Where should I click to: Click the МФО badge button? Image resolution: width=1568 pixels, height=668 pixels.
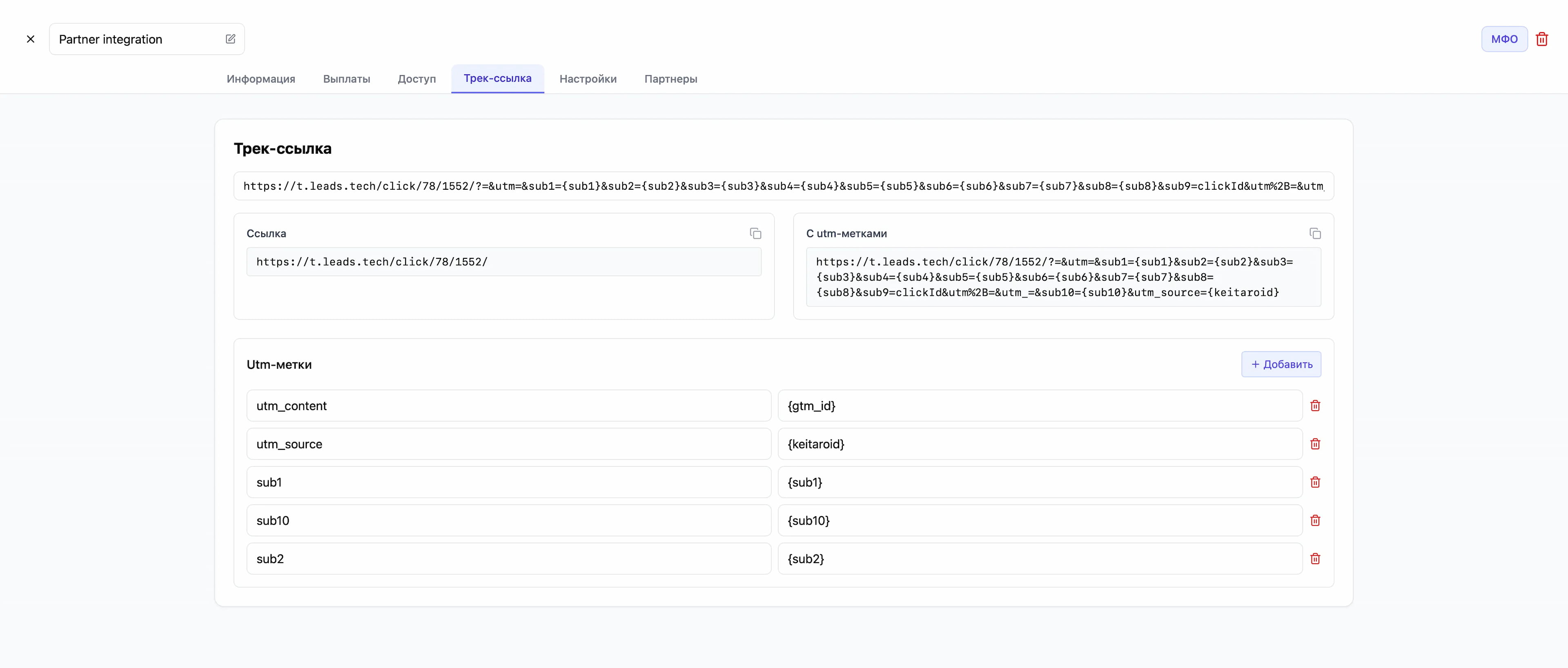pos(1503,39)
